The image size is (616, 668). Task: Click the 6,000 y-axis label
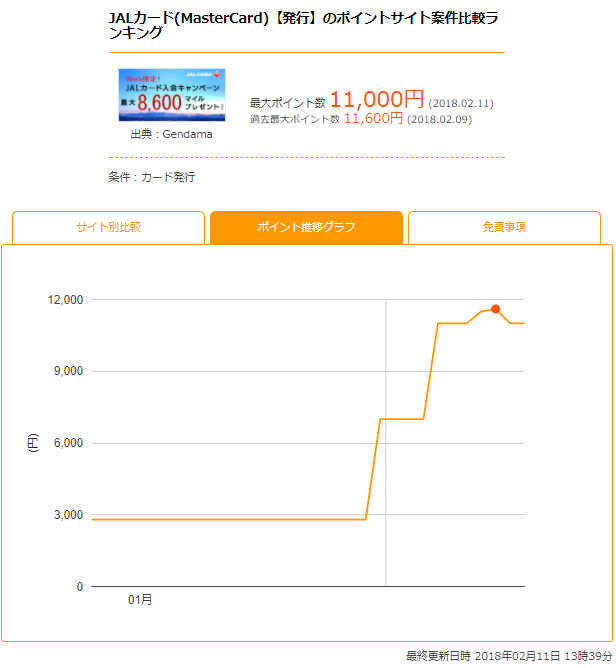[x=68, y=443]
